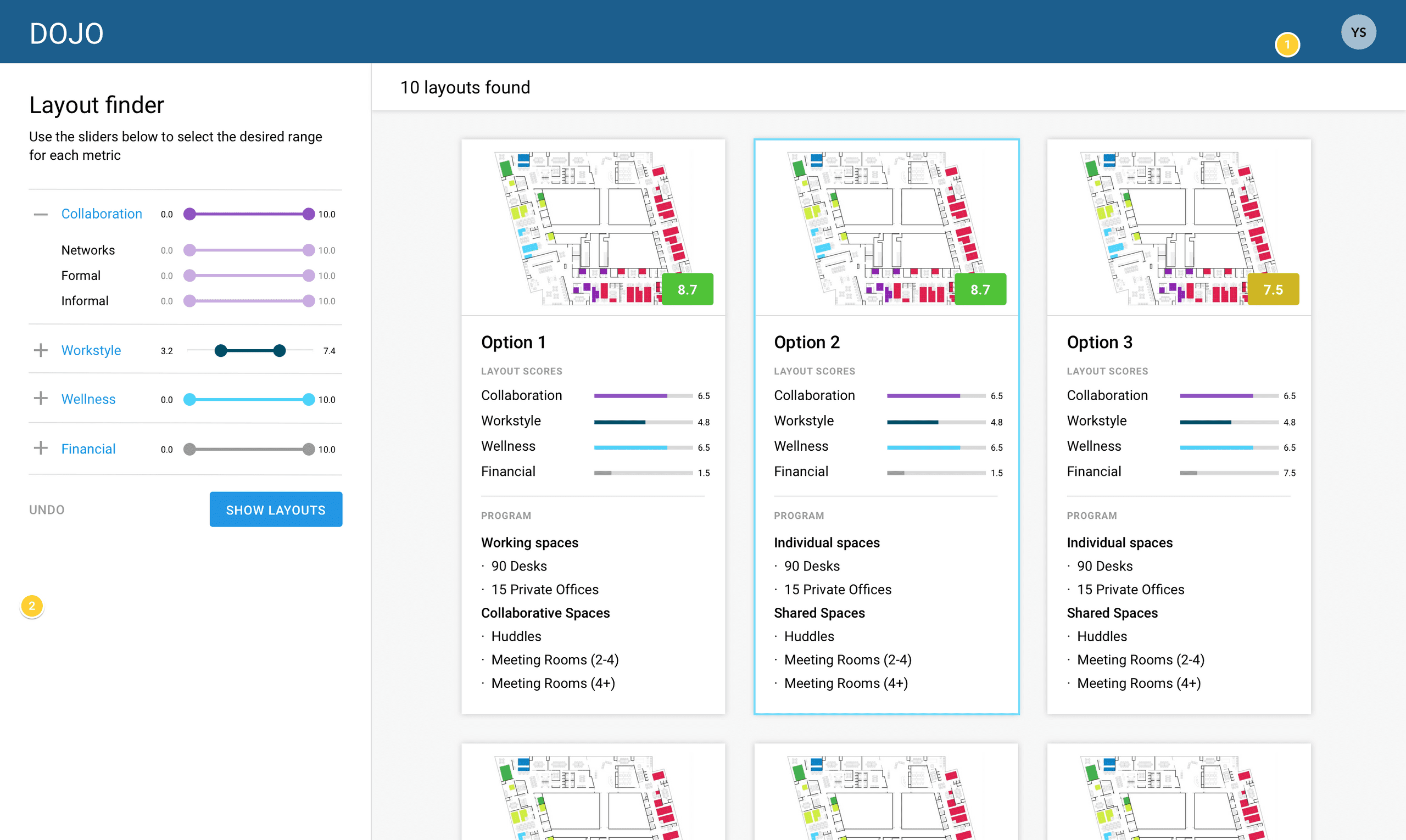This screenshot has height=840, width=1406.
Task: Click Option 3 Financial score value 7.5
Action: coord(1290,473)
